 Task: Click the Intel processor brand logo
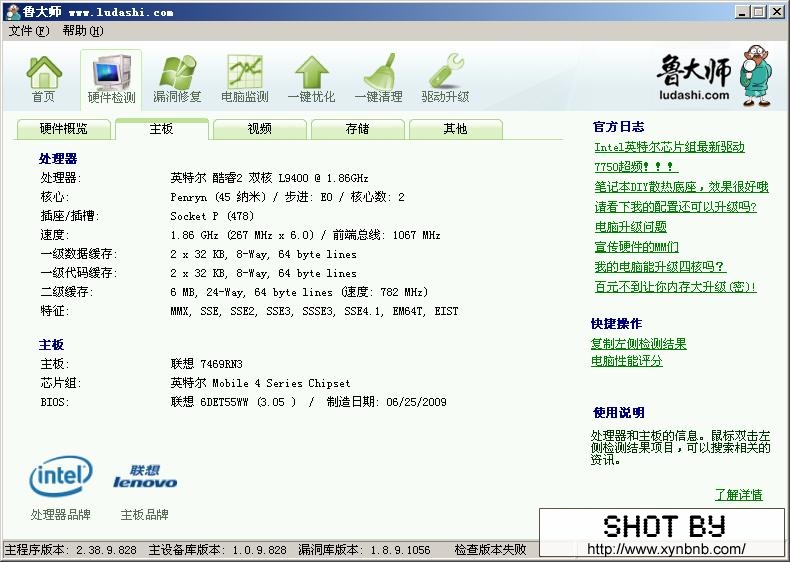pyautogui.click(x=61, y=476)
